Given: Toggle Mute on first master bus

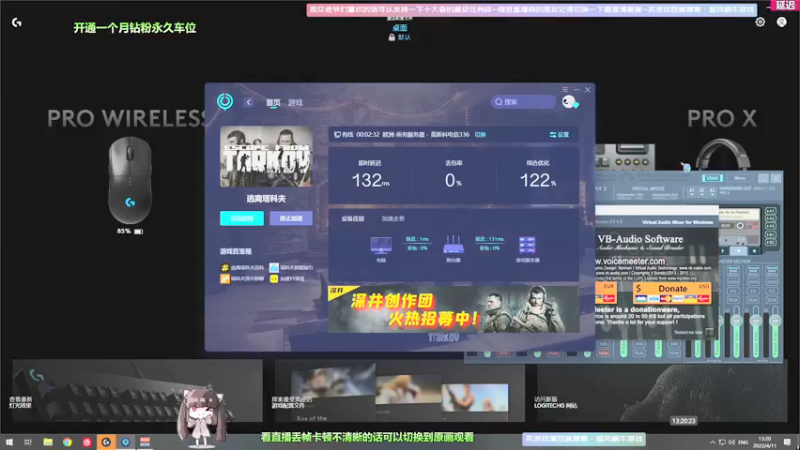Looking at the screenshot, I should coord(733,299).
